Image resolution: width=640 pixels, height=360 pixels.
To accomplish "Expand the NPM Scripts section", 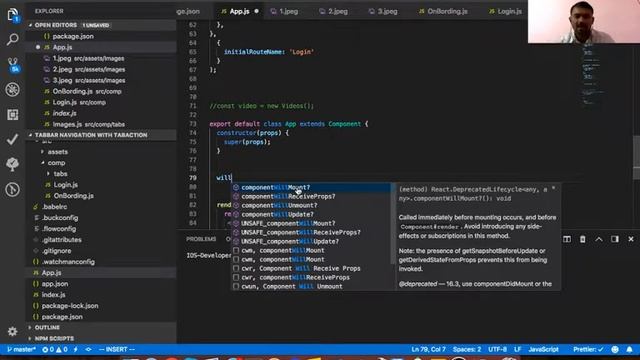I will point(101,339).
